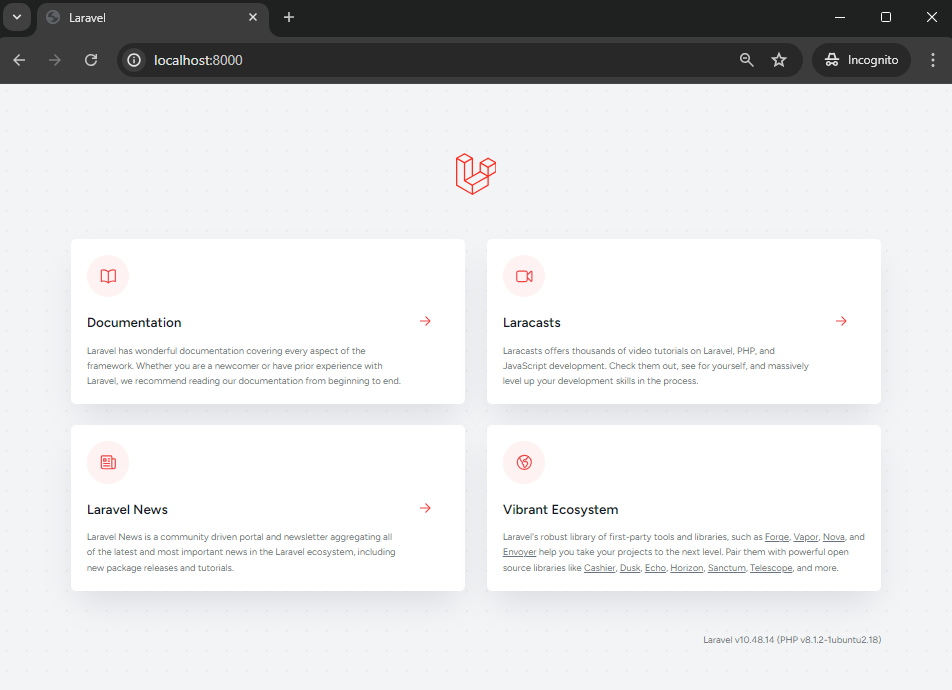The image size is (952, 690).
Task: Open the Chrome three-dot menu
Action: click(933, 60)
